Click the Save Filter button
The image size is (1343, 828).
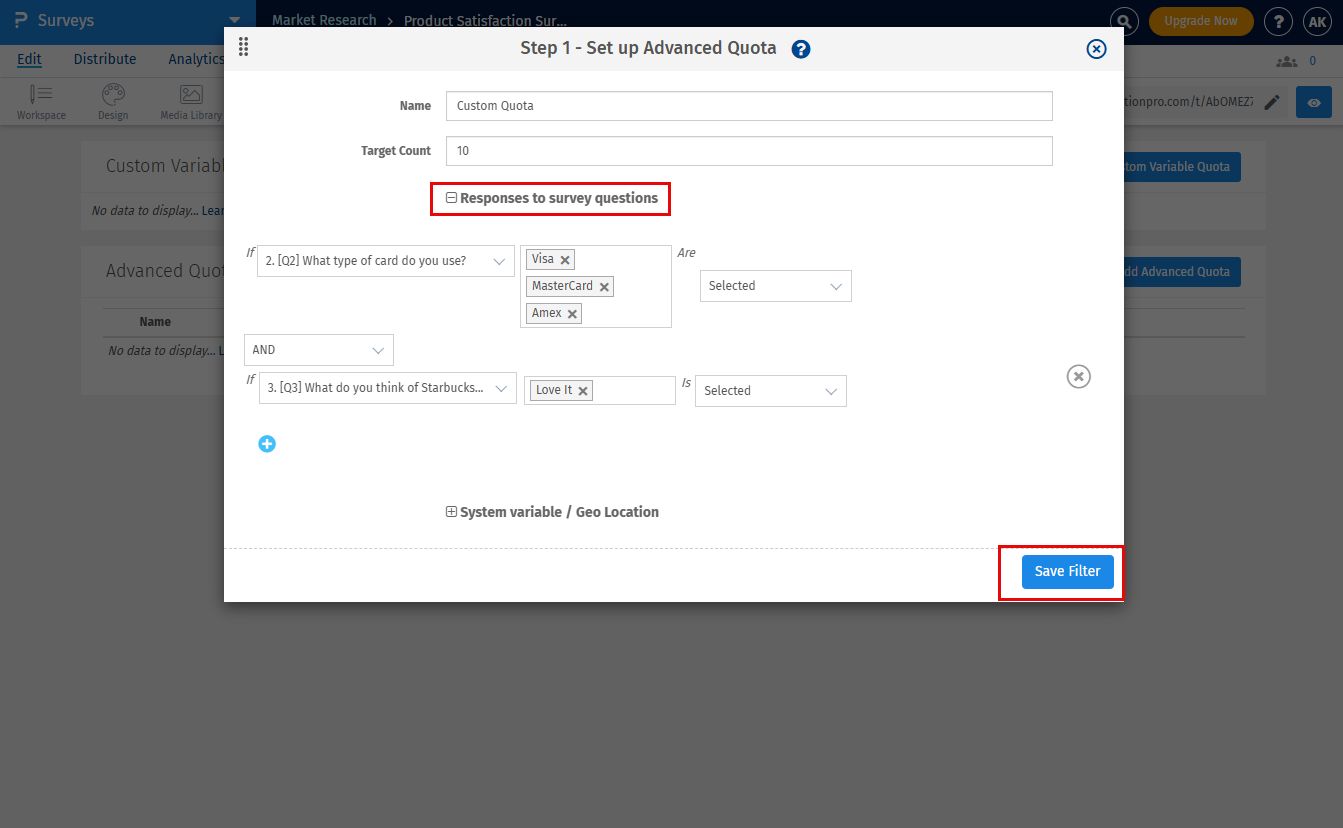pos(1067,571)
